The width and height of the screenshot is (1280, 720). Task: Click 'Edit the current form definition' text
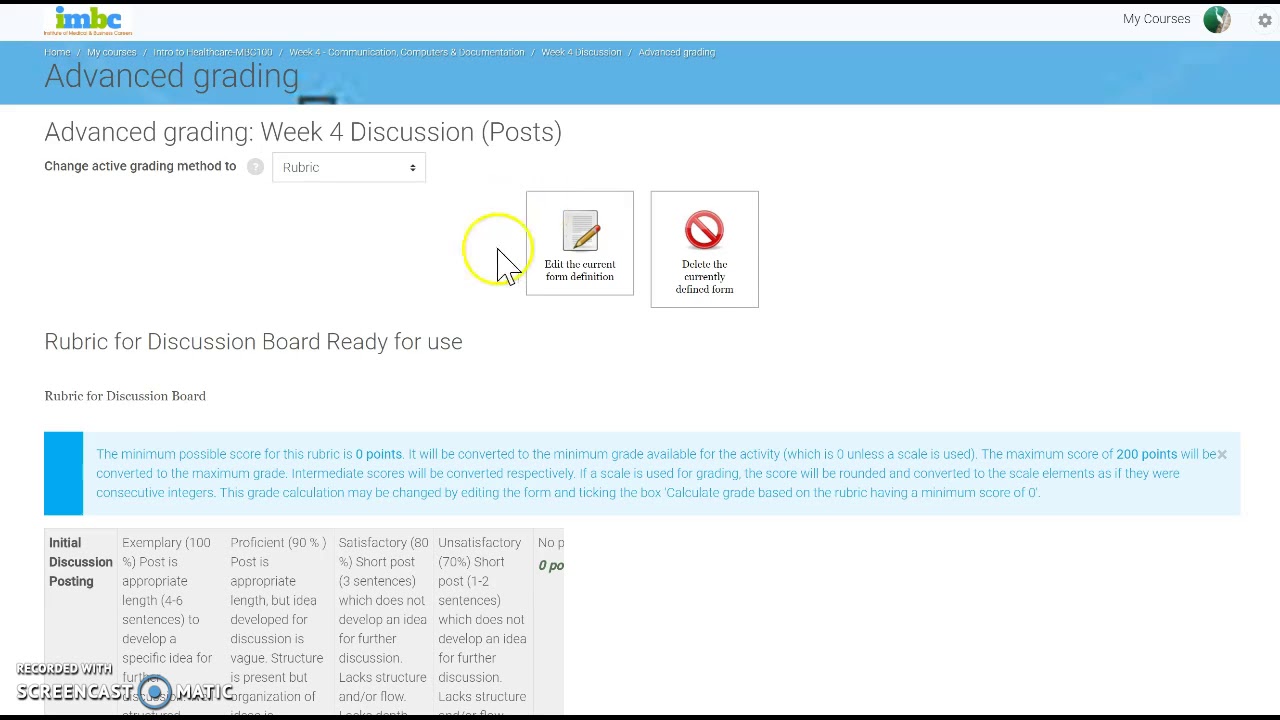[580, 270]
